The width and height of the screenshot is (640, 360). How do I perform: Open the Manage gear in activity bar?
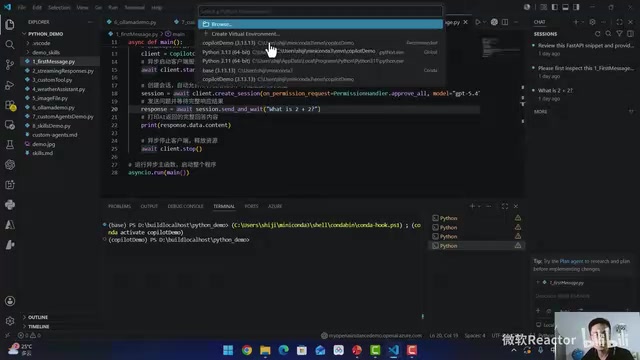coord(10,321)
